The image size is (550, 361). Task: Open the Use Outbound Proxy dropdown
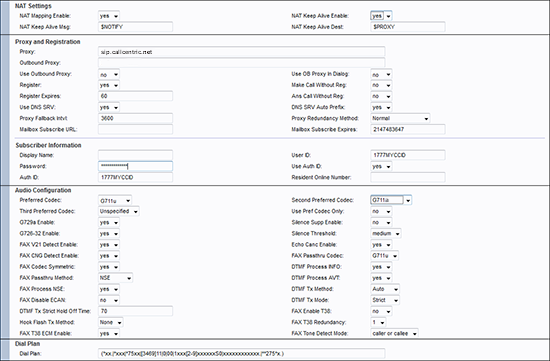[x=109, y=75]
